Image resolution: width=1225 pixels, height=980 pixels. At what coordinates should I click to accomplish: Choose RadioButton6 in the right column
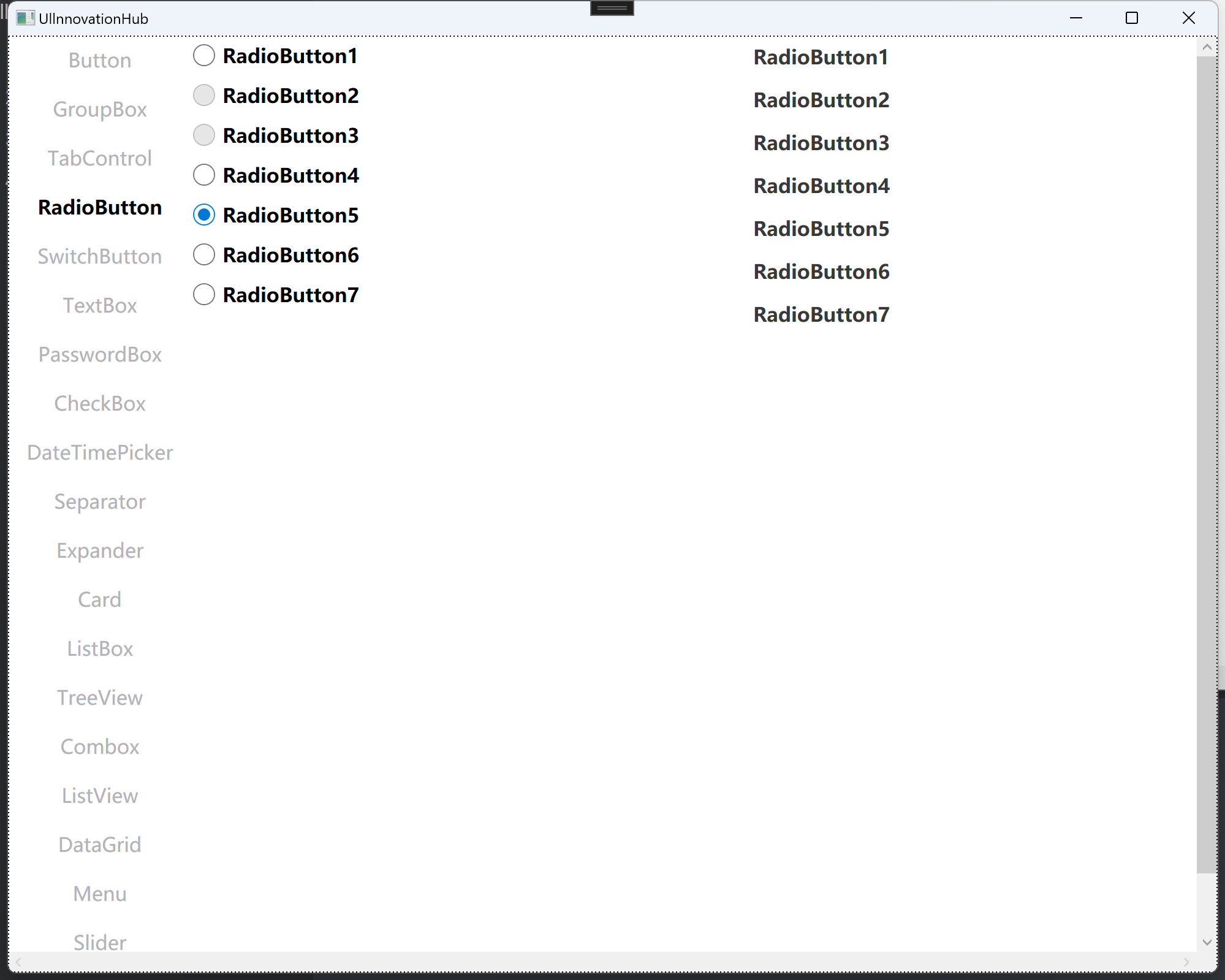(821, 272)
